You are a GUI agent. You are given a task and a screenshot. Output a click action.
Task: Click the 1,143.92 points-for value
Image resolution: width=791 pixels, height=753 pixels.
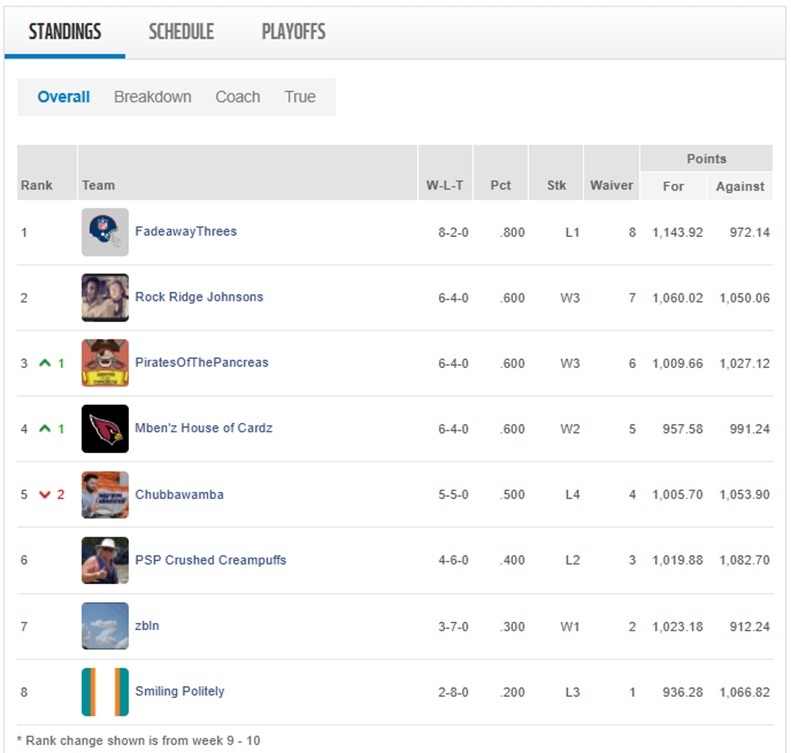677,233
